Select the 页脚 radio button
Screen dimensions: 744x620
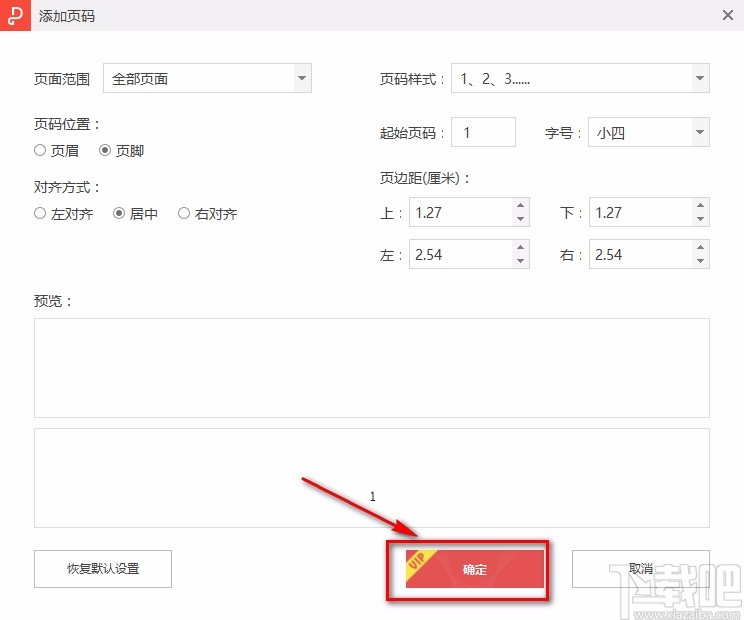105,151
